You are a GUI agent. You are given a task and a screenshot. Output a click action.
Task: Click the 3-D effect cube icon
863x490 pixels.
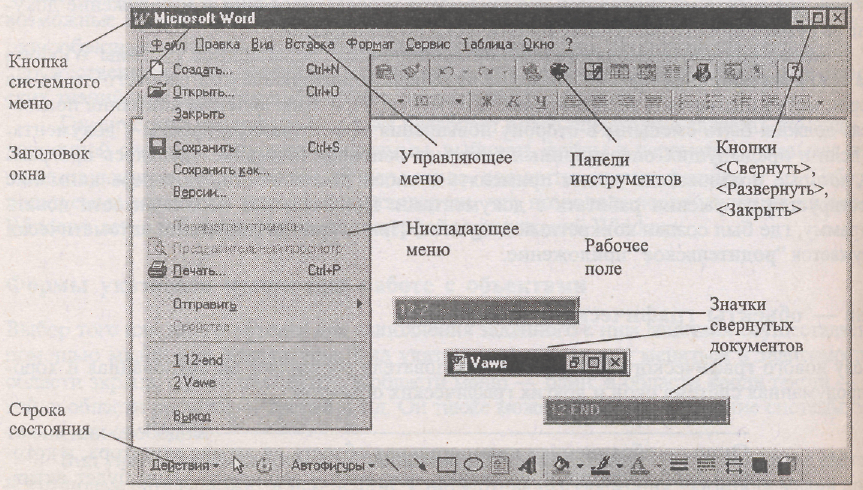click(784, 465)
